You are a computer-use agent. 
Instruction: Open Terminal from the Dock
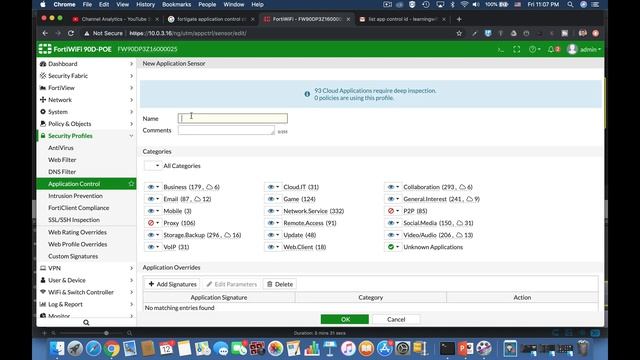pos(447,349)
